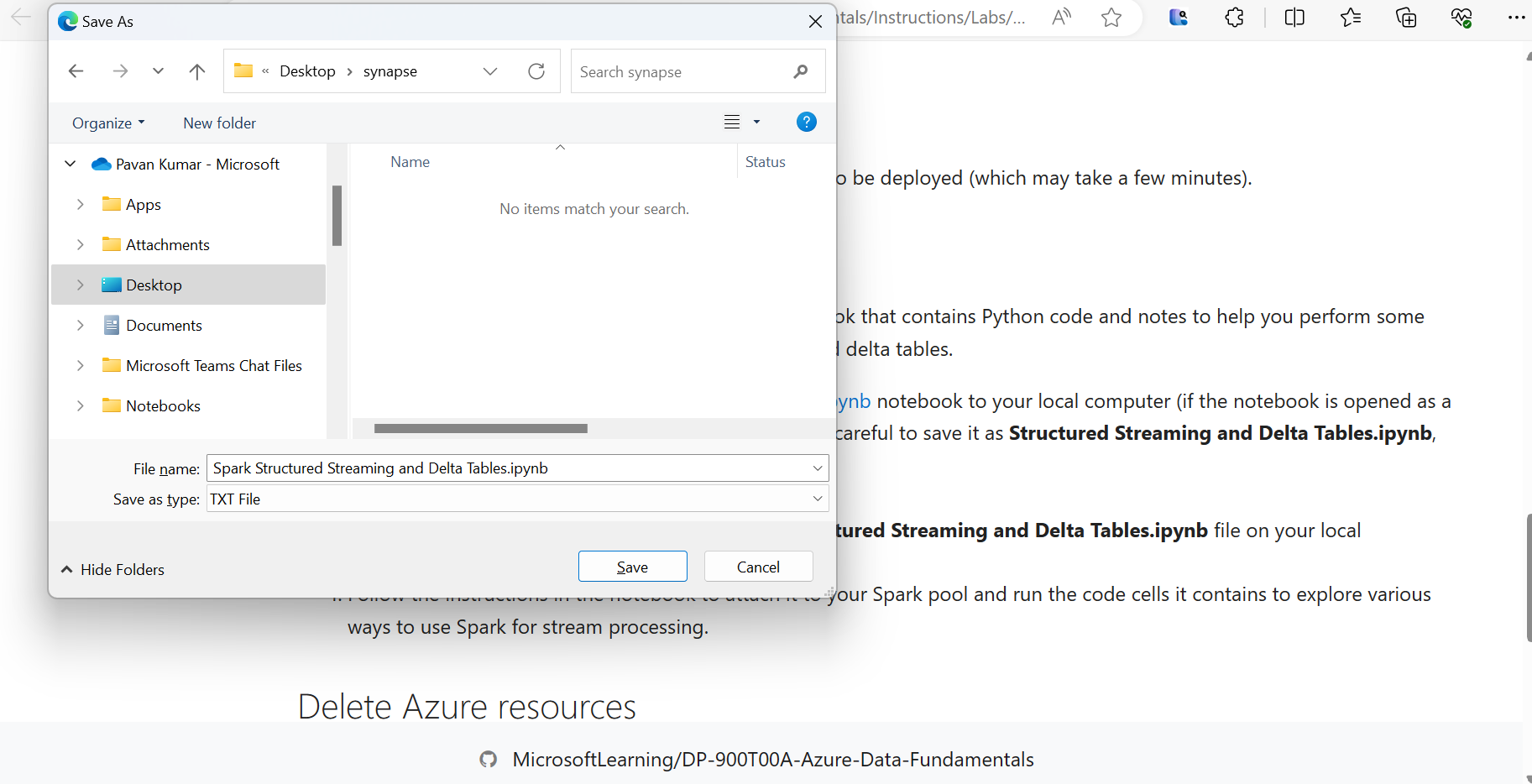Collapse the Pavan Kumar - Microsoft node
Viewport: 1532px width, 784px height.
pyautogui.click(x=71, y=165)
